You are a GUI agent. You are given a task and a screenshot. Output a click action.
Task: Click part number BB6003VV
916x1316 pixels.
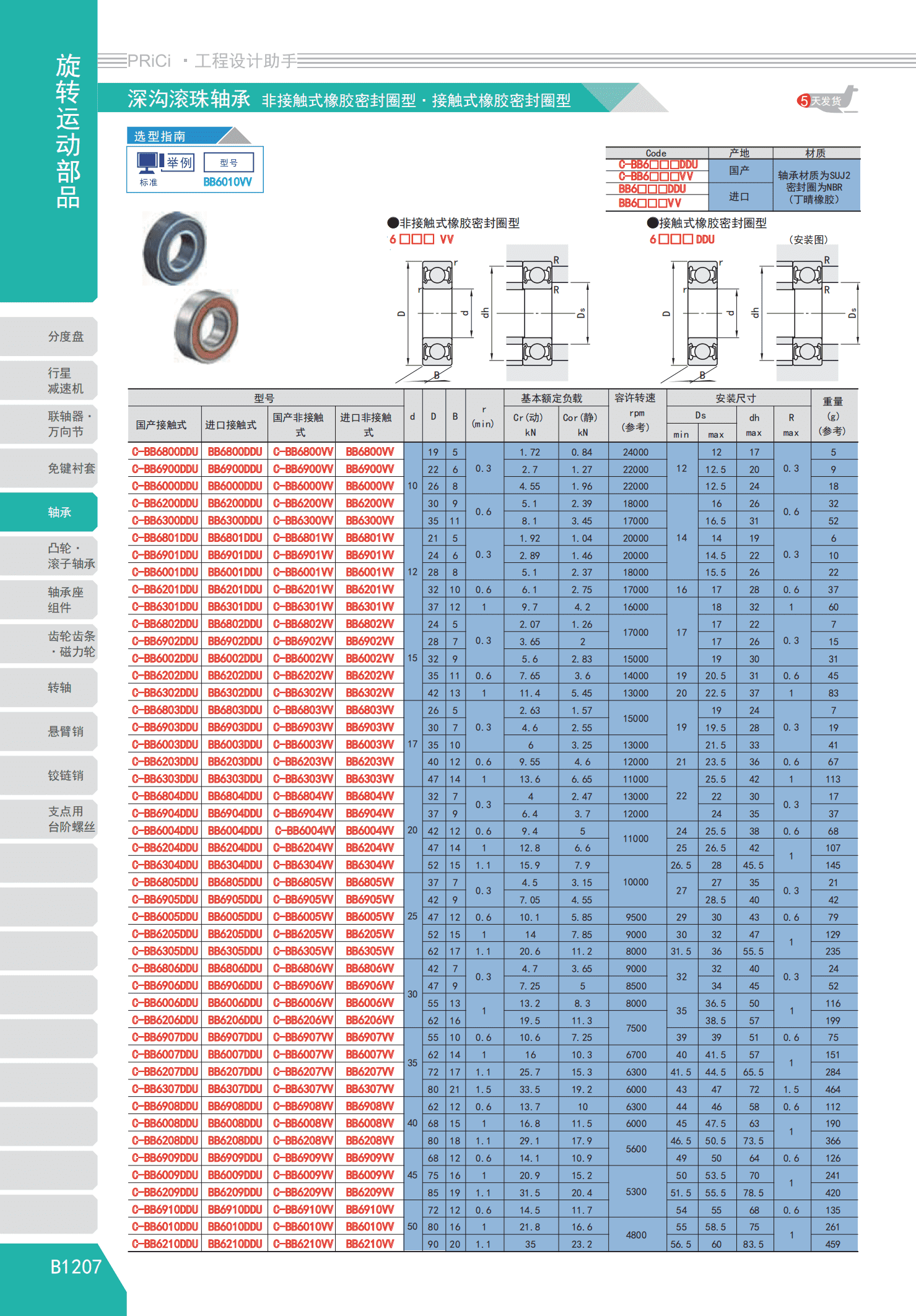370,744
